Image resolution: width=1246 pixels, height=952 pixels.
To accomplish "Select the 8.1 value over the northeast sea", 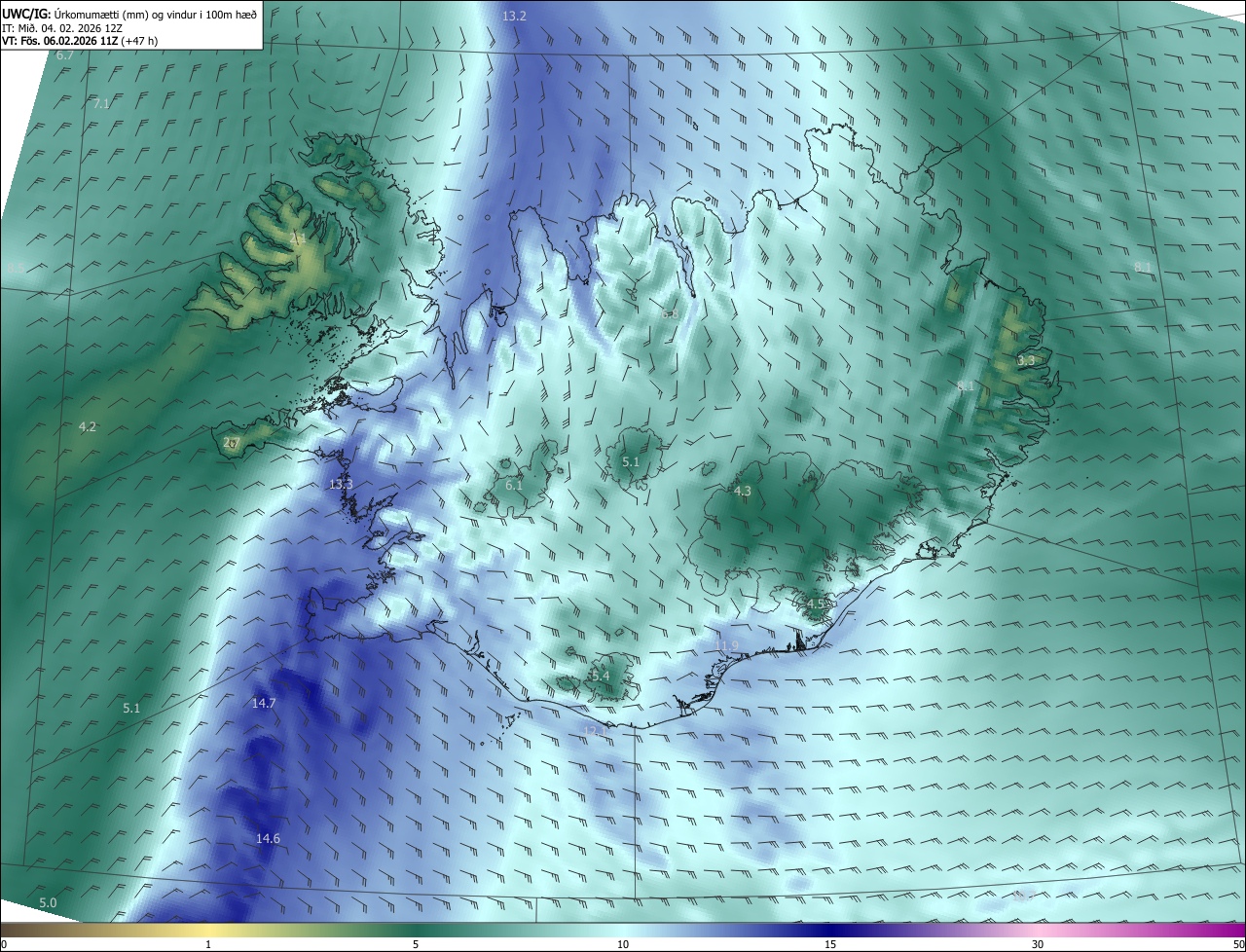I will pos(1143,267).
